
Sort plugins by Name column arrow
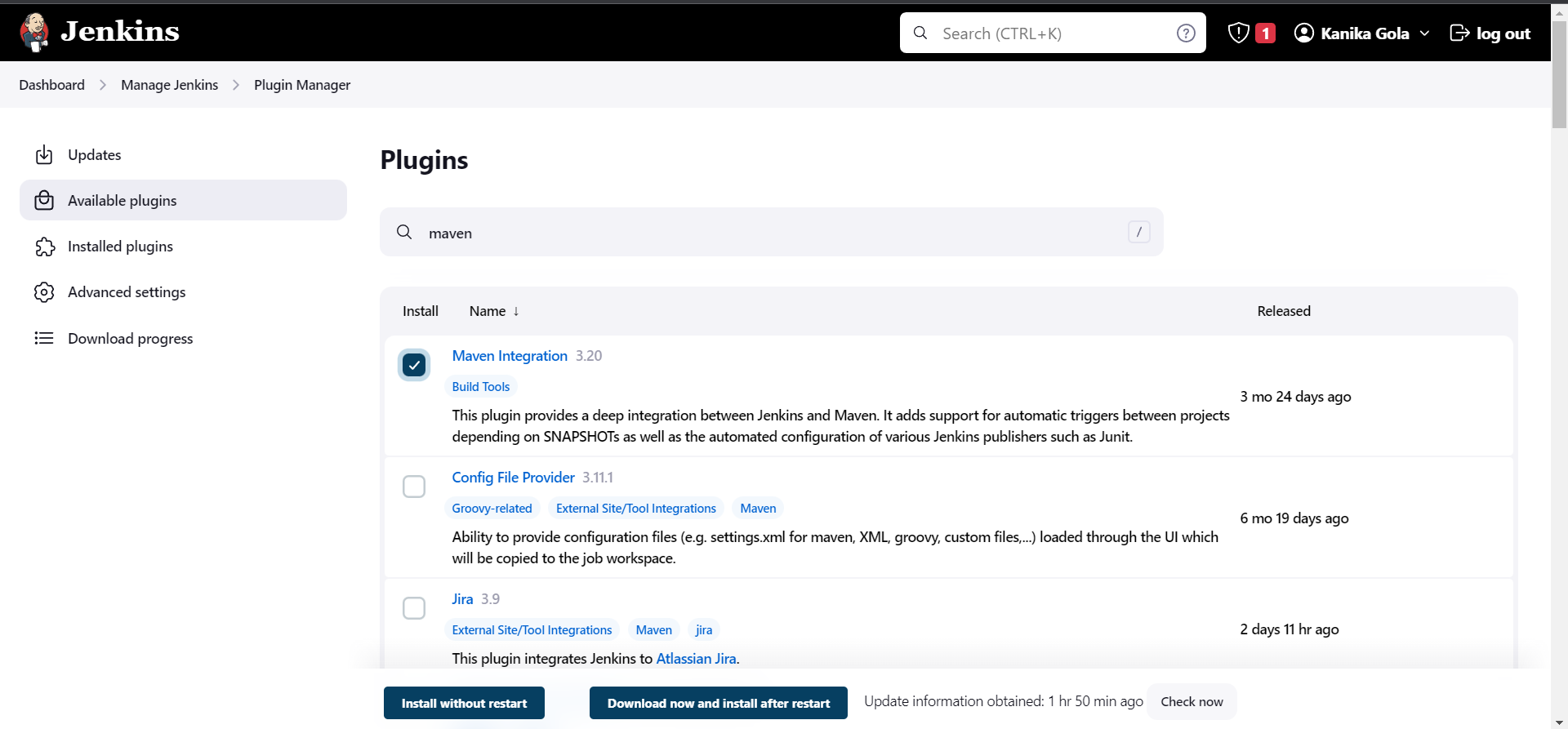[516, 311]
